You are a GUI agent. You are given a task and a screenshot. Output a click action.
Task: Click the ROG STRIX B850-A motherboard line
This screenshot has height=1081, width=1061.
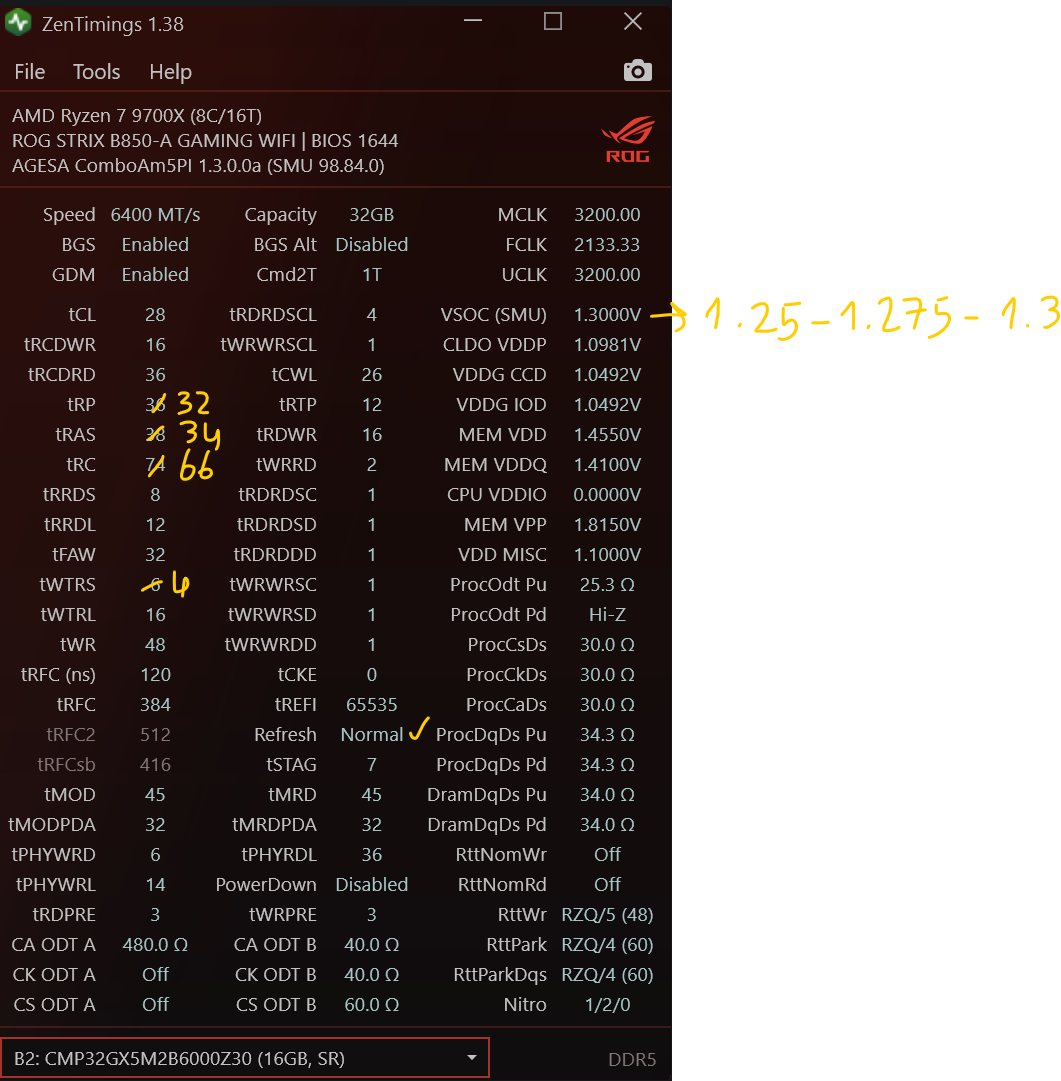(x=205, y=141)
